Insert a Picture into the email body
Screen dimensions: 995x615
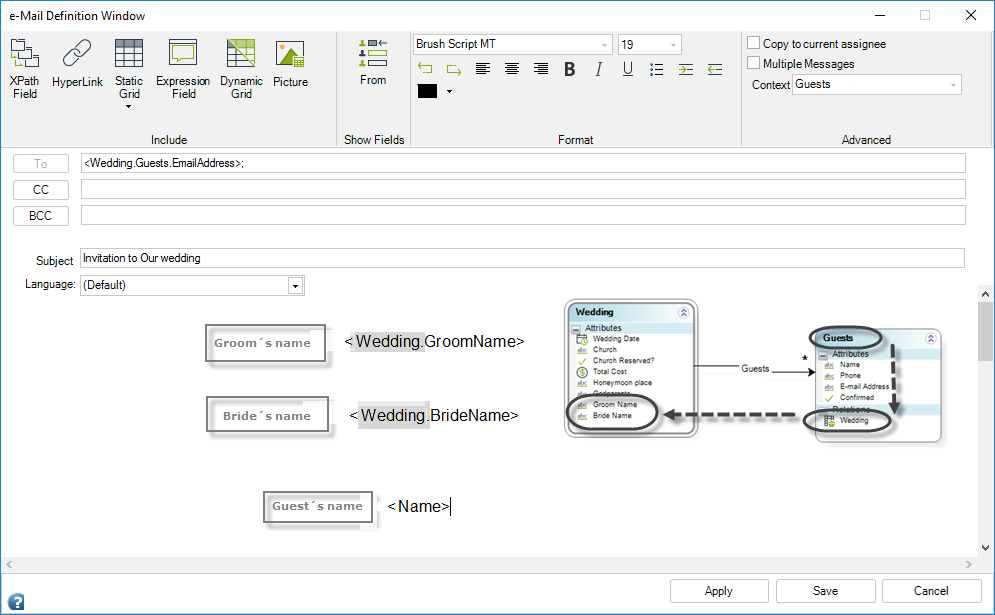pyautogui.click(x=290, y=63)
